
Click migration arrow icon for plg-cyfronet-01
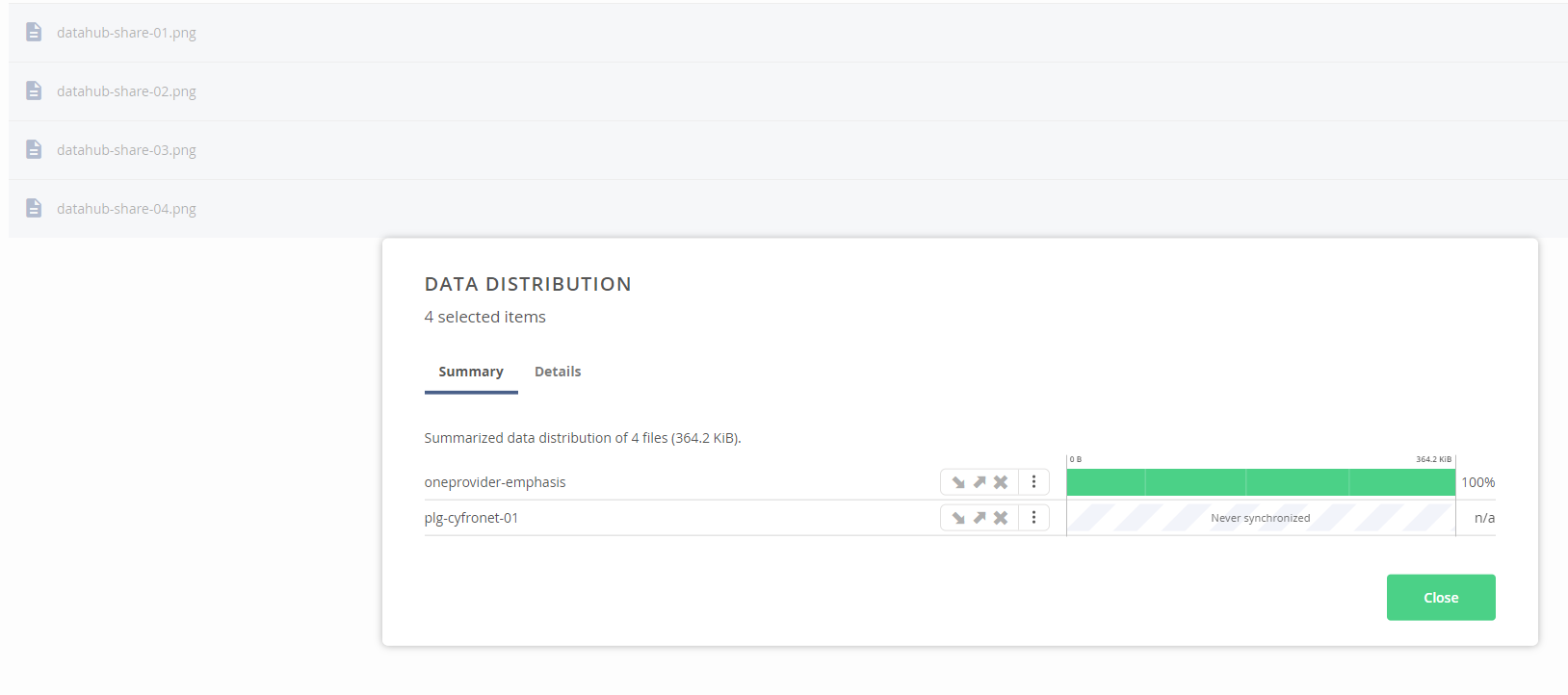click(x=980, y=518)
